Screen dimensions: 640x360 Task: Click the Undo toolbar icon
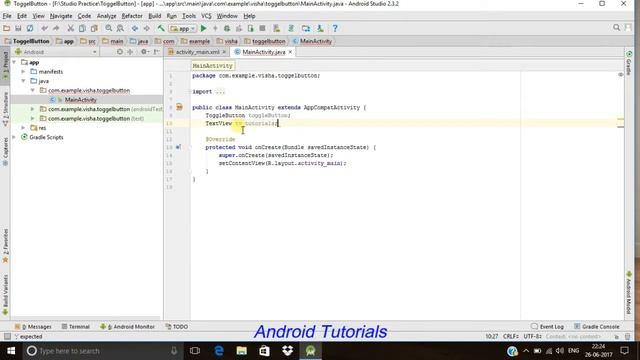coord(44,28)
